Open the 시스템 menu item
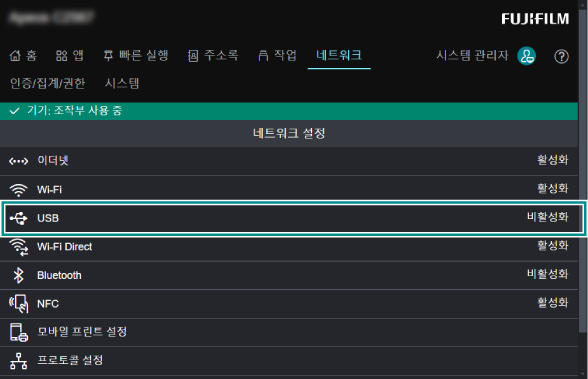The image size is (588, 379). (122, 83)
